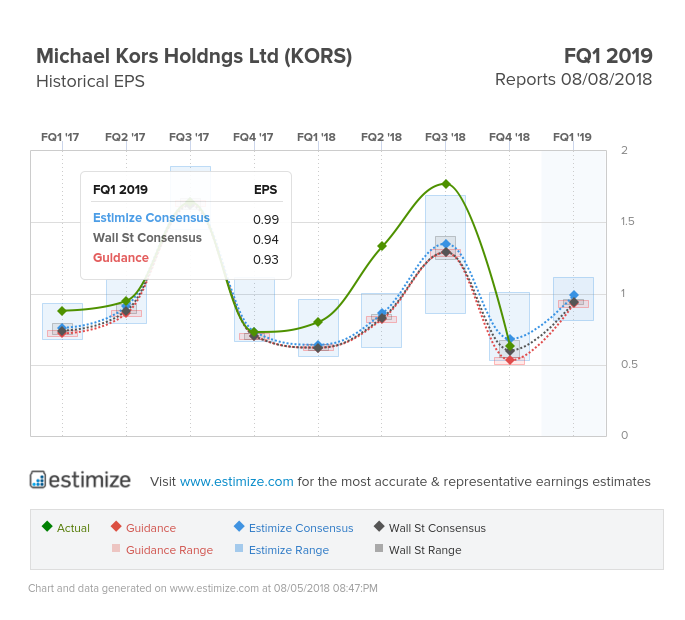Screen dimensions: 685x620
Task: Select the FQ3 '18 axis label
Action: [x=445, y=137]
